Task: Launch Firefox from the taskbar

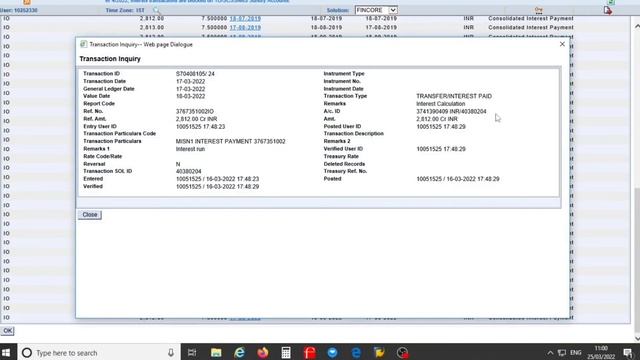Action: click(x=262, y=353)
